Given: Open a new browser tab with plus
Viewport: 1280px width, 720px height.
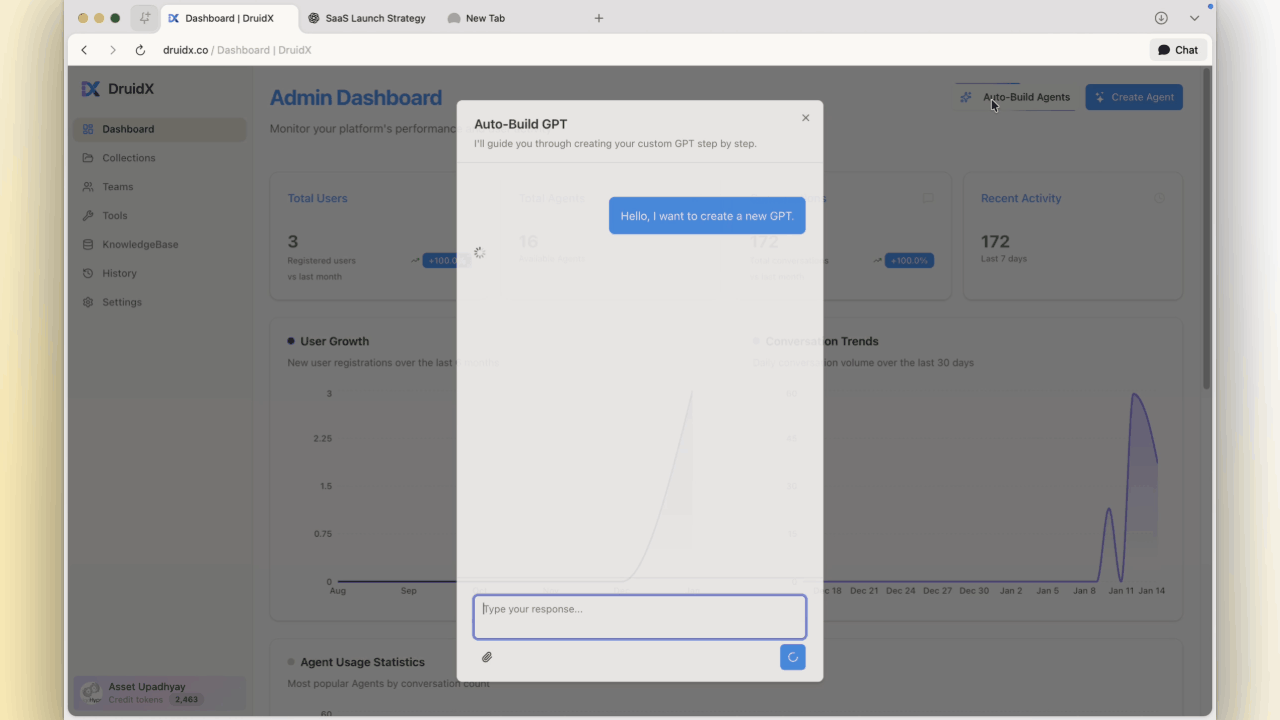Looking at the screenshot, I should [599, 18].
